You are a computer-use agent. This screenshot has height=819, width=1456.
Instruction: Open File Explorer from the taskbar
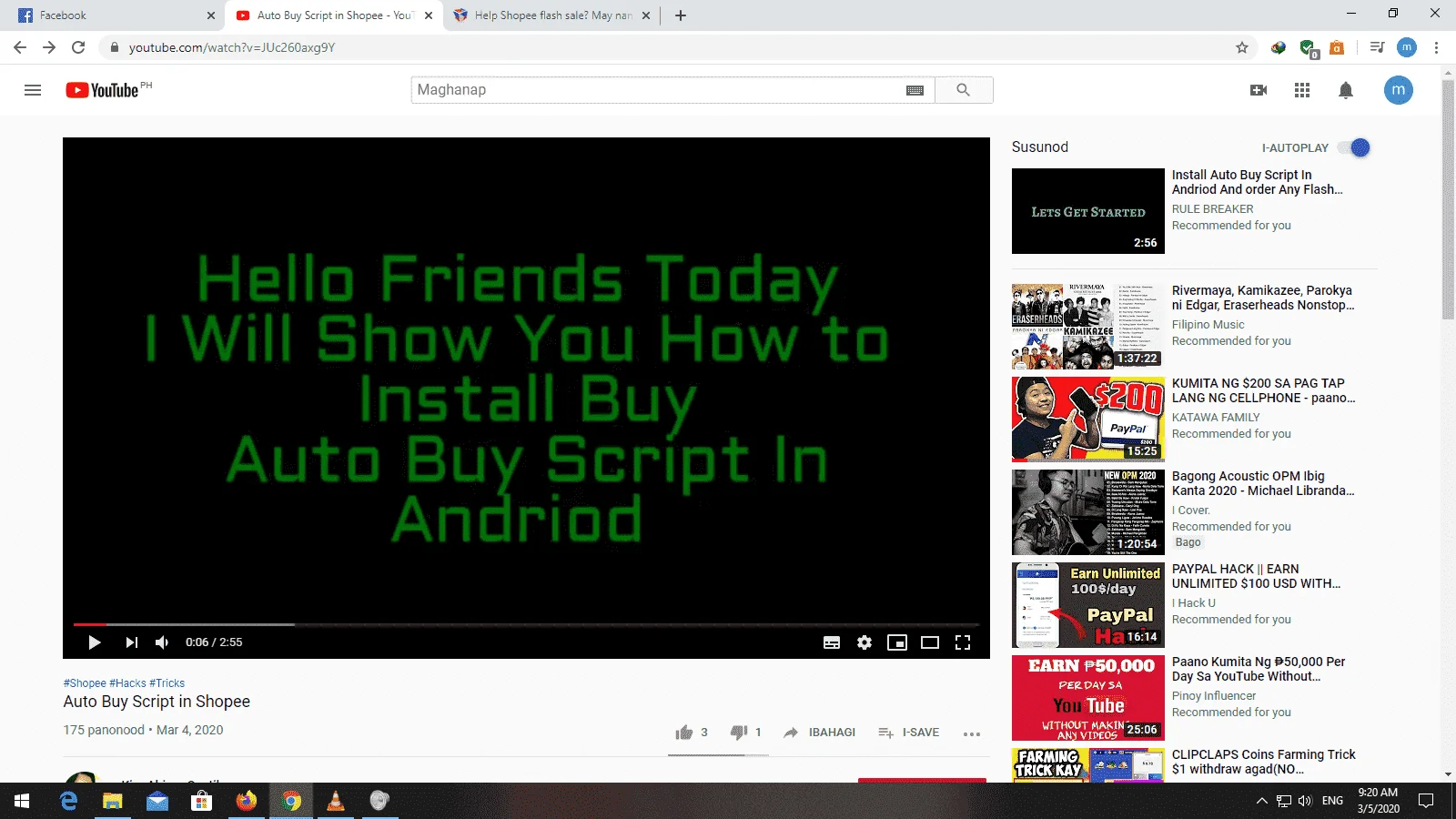112,801
